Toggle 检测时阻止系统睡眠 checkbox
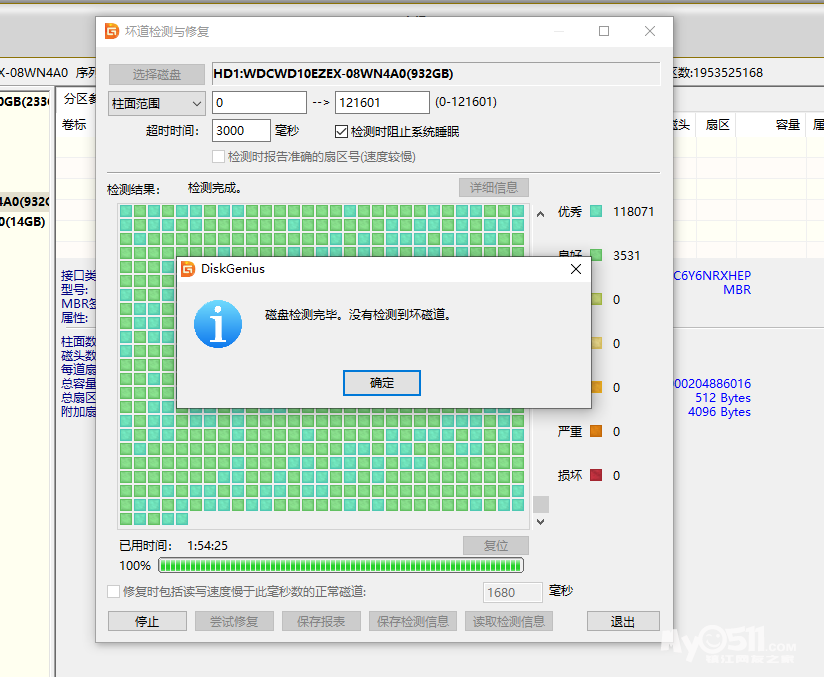Image resolution: width=824 pixels, height=677 pixels. tap(341, 131)
